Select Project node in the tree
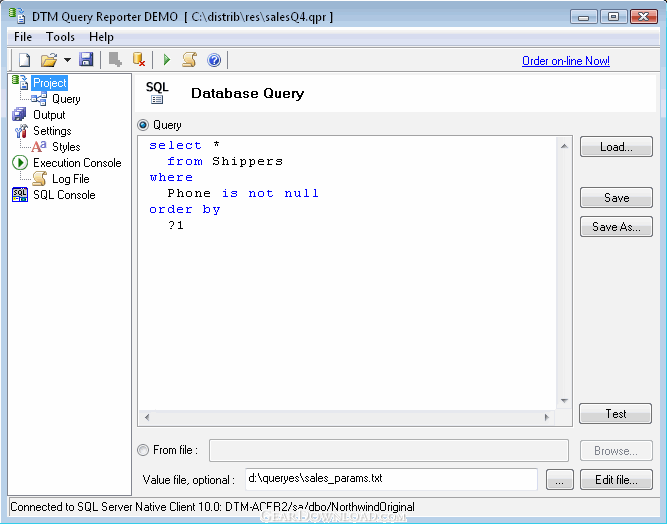Viewport: 667px width, 524px height. point(50,83)
